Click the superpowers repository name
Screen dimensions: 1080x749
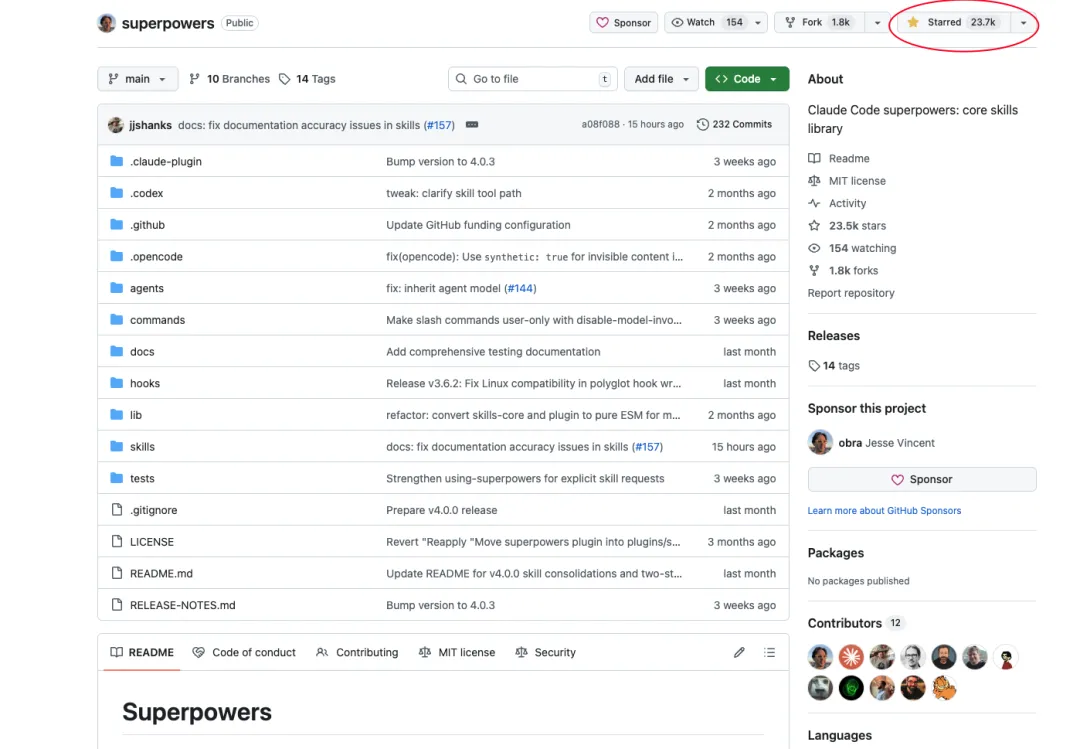point(168,23)
